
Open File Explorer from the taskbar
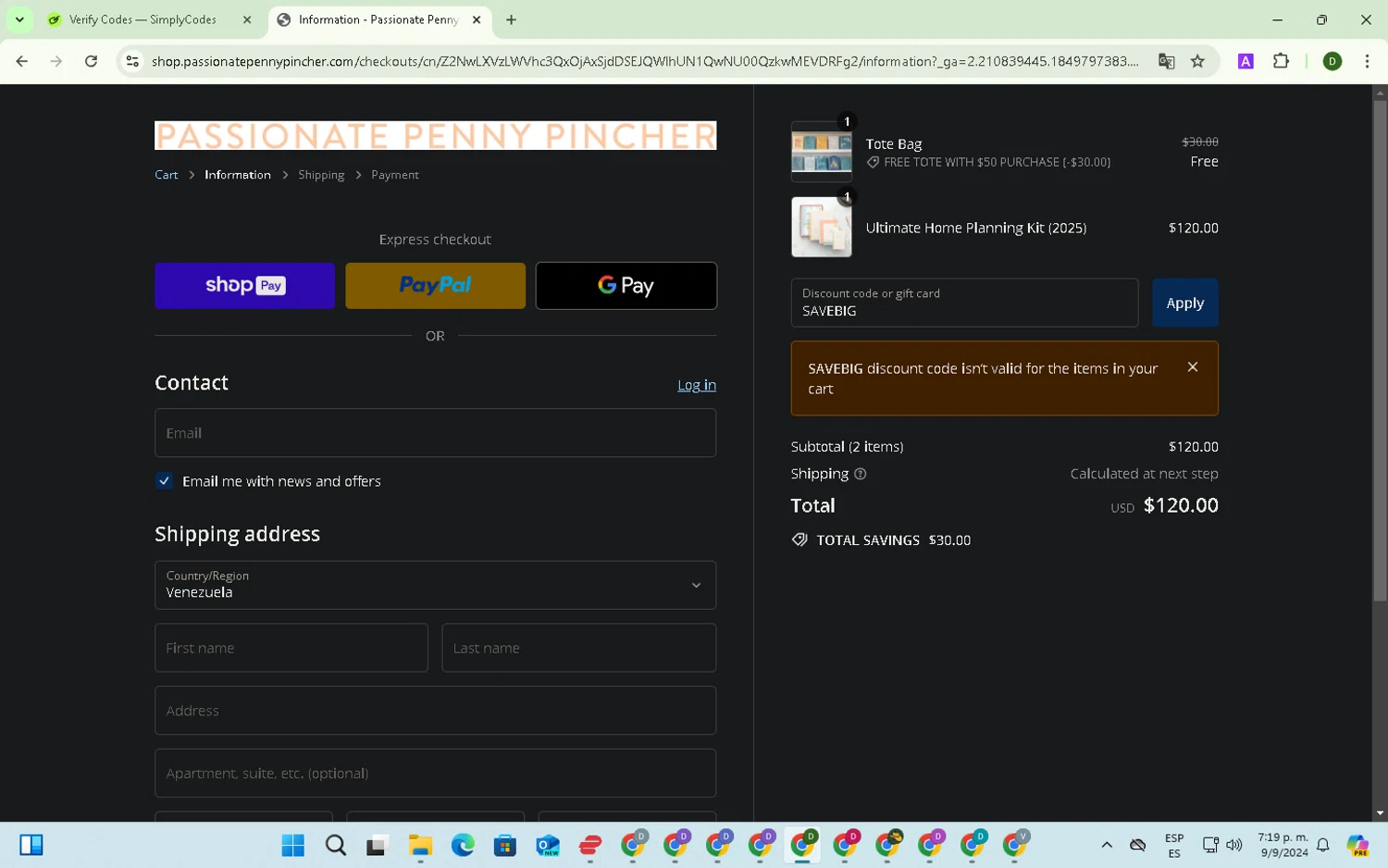pos(420,845)
